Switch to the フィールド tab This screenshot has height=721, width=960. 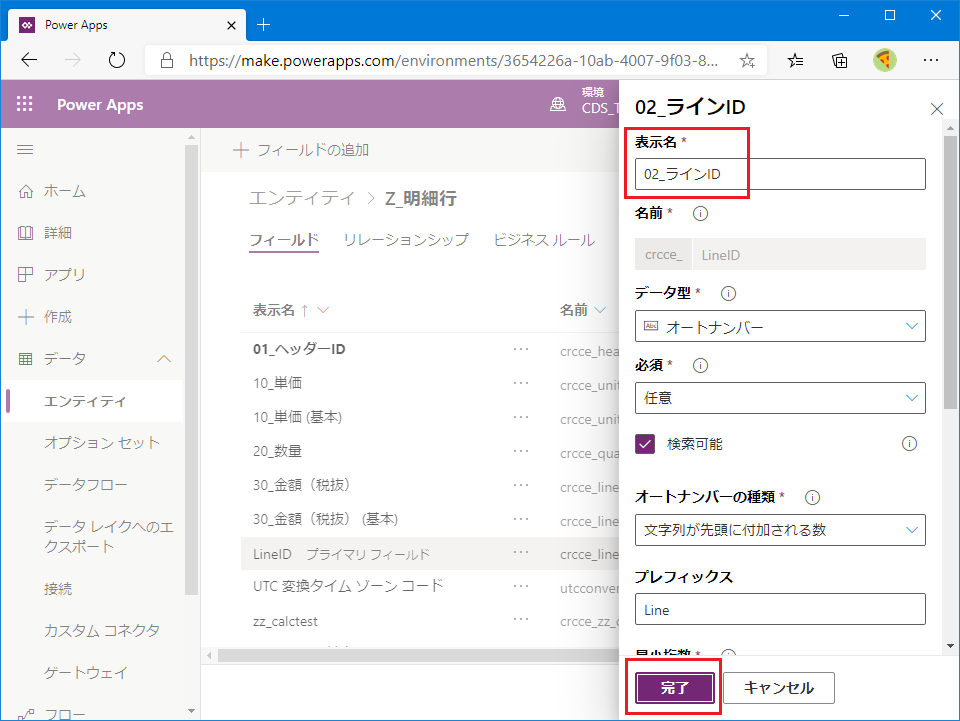click(284, 240)
